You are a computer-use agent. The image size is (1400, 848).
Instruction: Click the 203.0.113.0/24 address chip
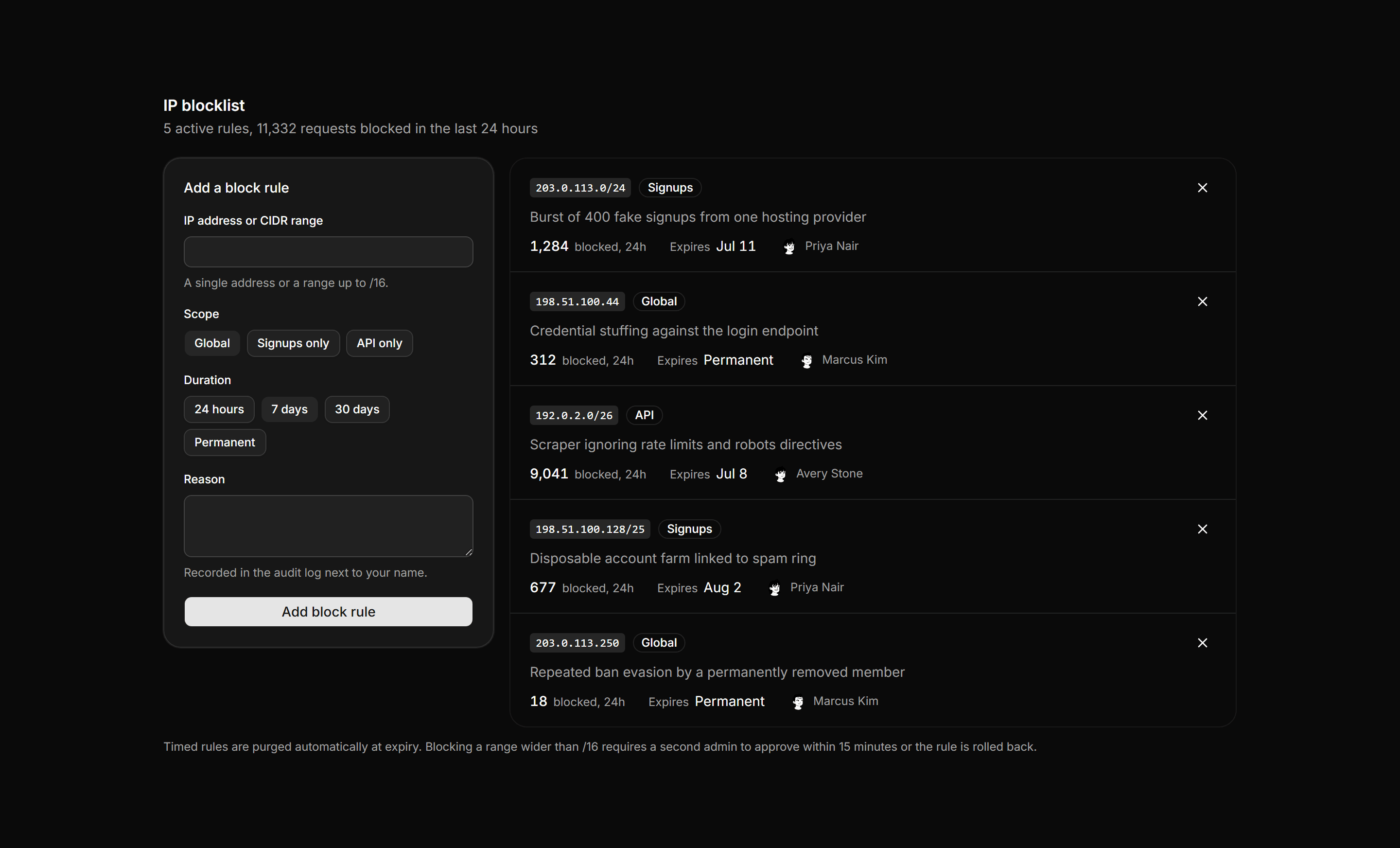pyautogui.click(x=580, y=188)
